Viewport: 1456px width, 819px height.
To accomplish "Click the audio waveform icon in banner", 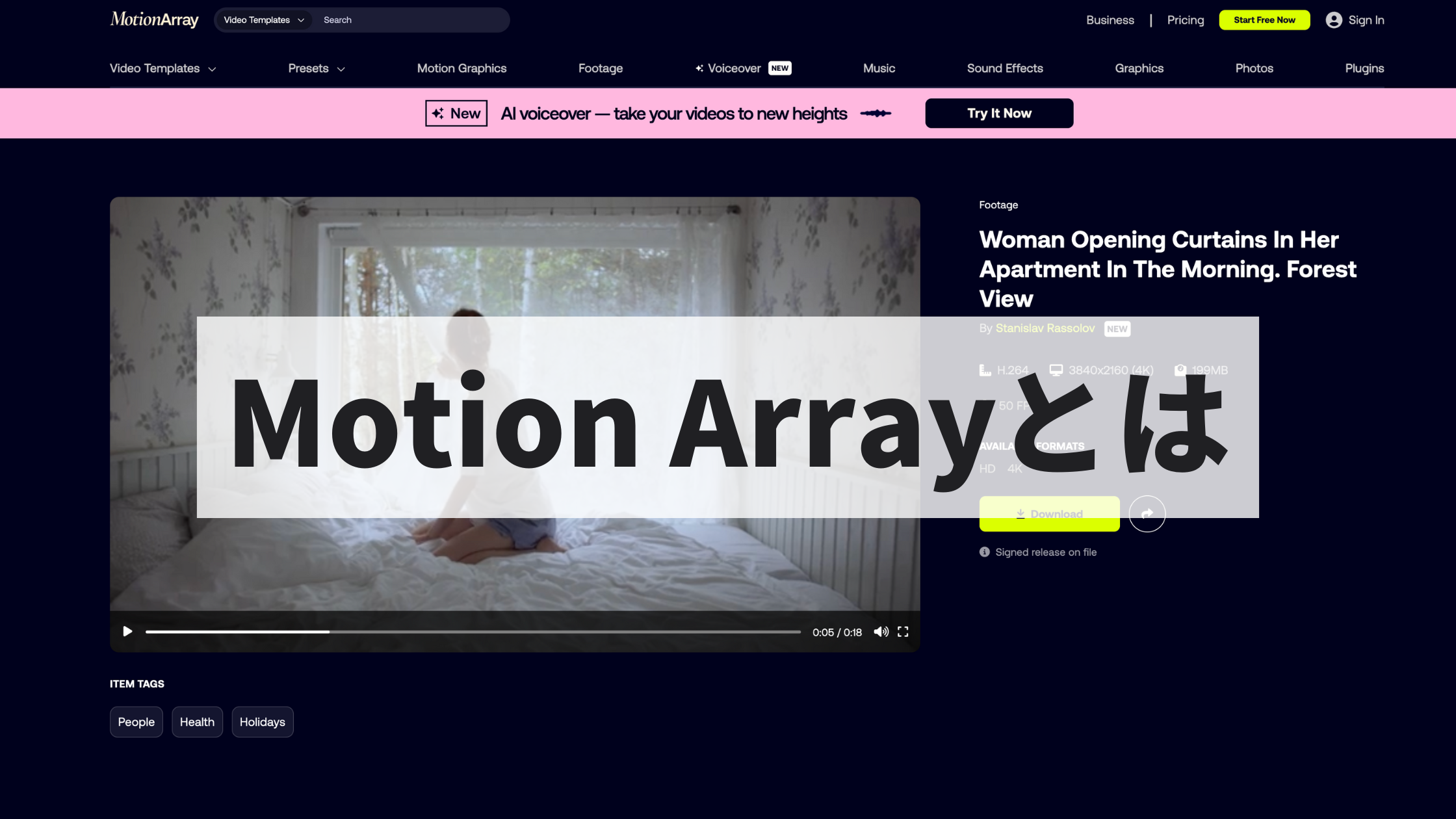I will tap(876, 113).
